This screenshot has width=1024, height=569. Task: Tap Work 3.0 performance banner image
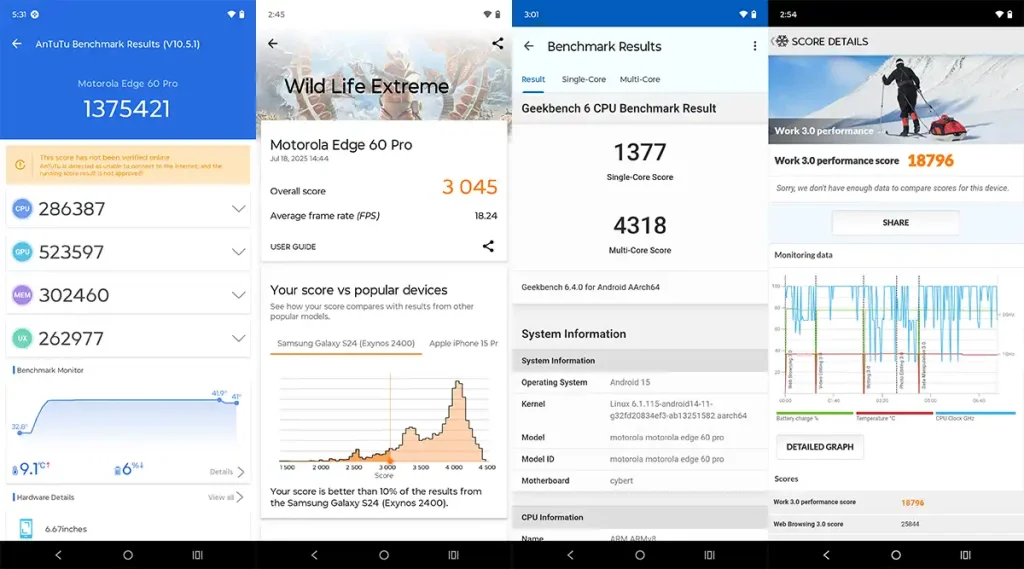tap(896, 99)
